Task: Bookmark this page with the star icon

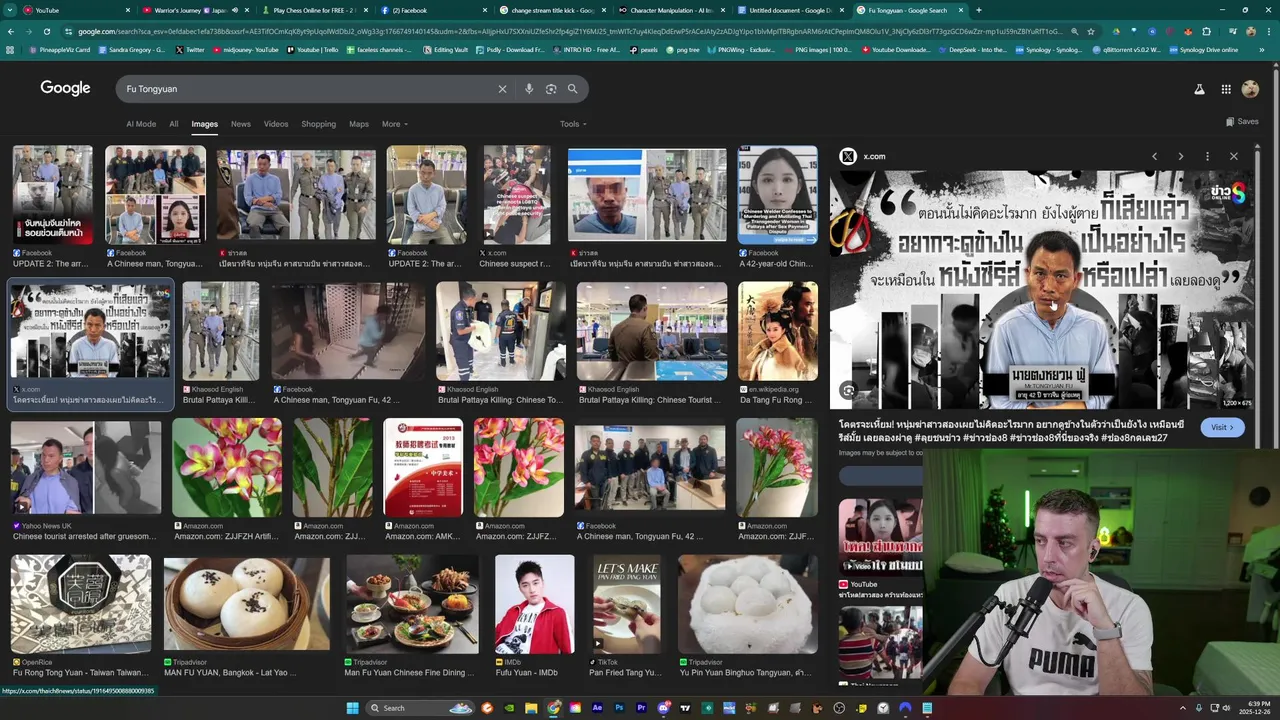Action: (x=1091, y=31)
